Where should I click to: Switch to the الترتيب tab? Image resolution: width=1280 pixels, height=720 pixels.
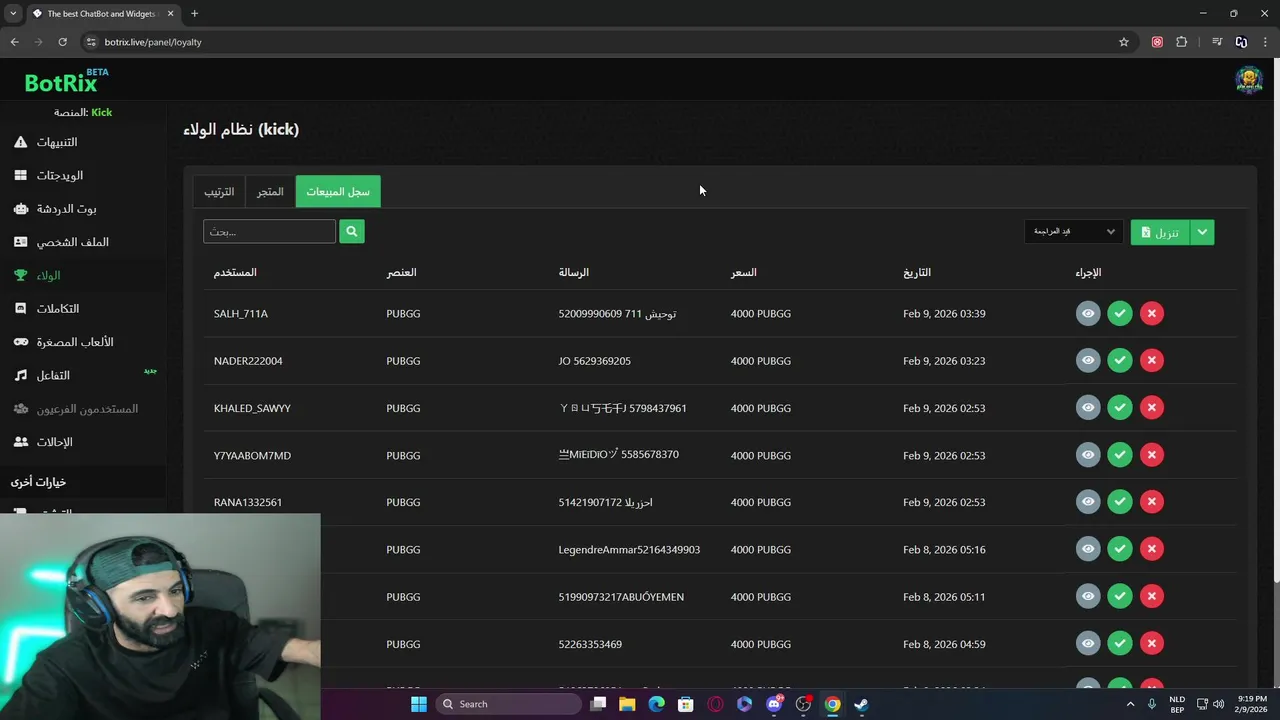click(219, 191)
